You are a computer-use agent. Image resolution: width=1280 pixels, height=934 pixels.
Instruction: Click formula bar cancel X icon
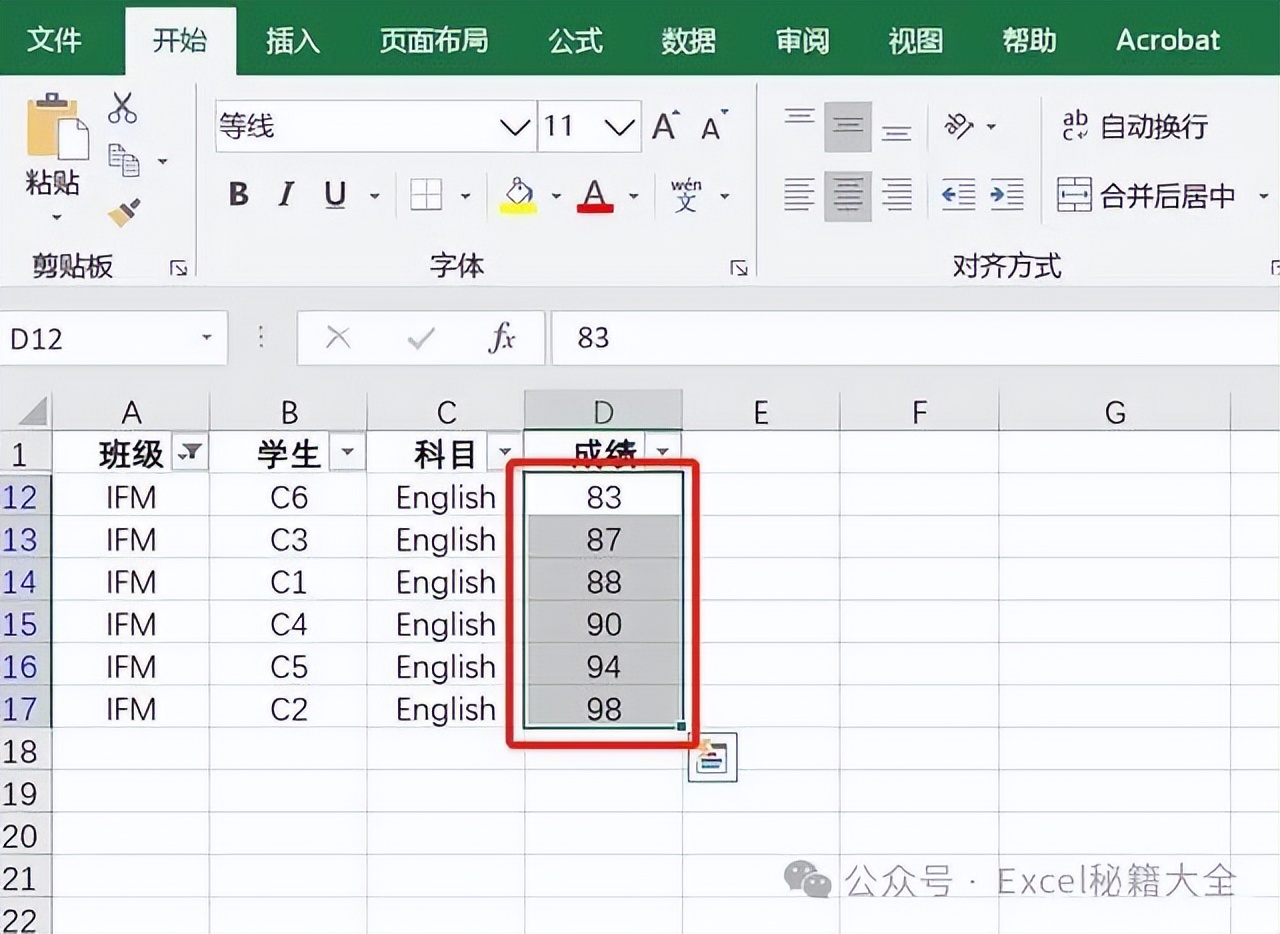[x=338, y=338]
